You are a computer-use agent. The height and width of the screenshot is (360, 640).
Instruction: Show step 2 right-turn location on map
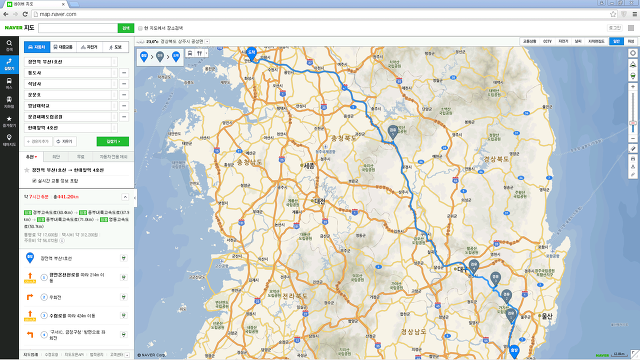123,297
